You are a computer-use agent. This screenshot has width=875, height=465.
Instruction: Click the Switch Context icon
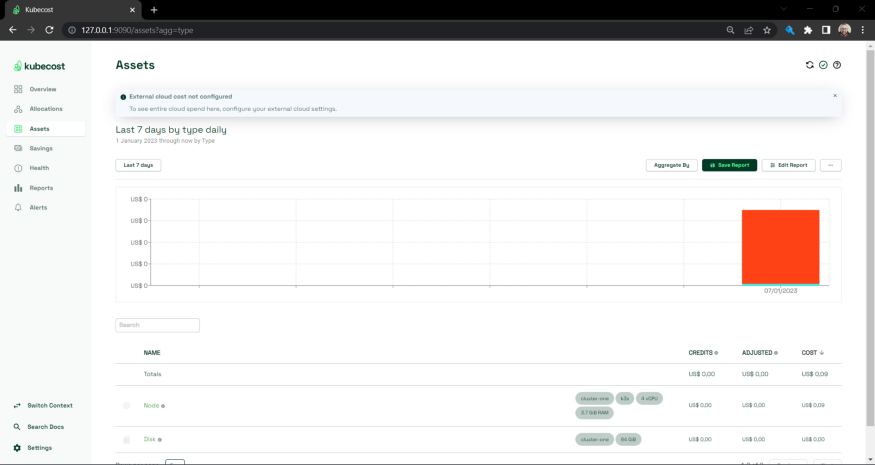point(18,405)
